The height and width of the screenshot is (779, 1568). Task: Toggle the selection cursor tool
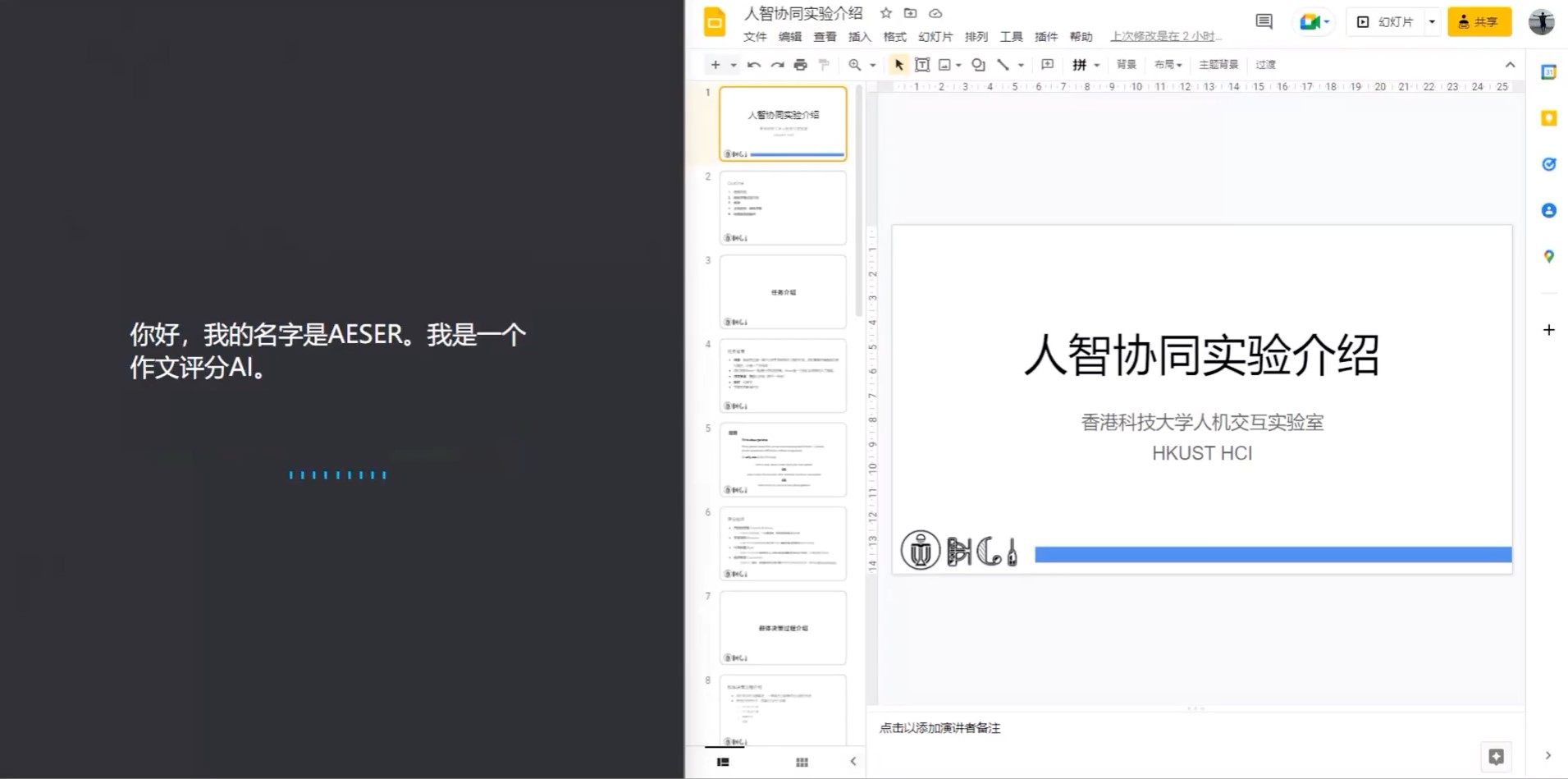898,64
